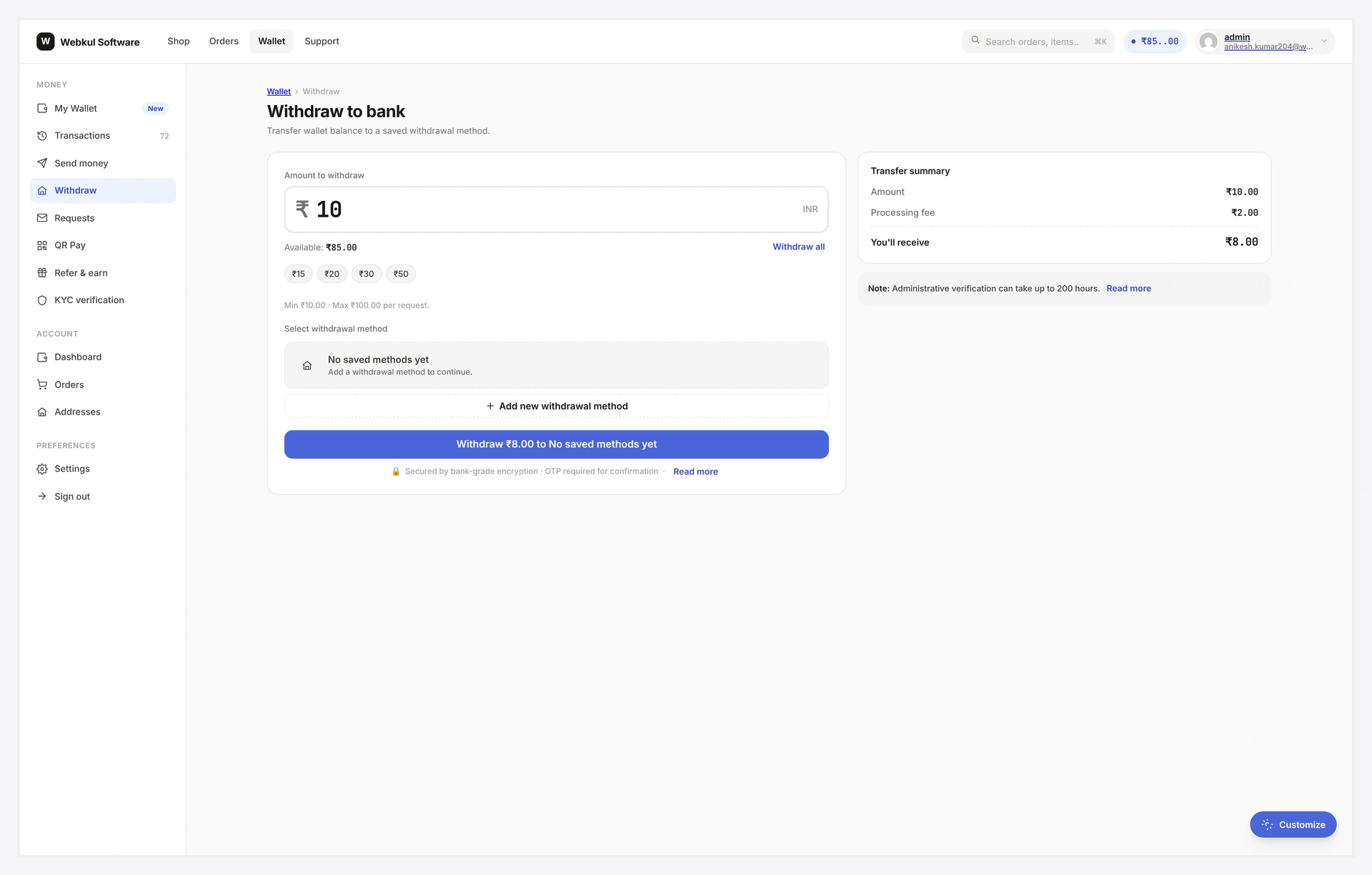This screenshot has width=1372, height=875.
Task: Select the No saved methods yet card
Action: tap(557, 365)
